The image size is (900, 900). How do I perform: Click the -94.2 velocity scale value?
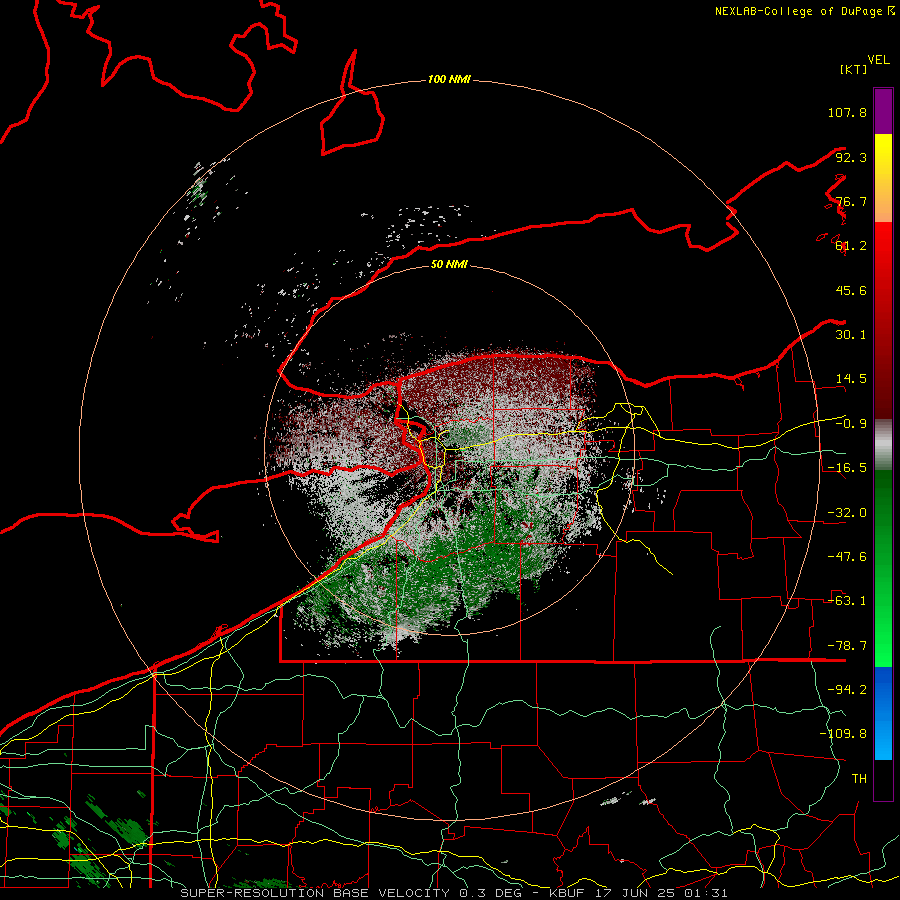(847, 690)
